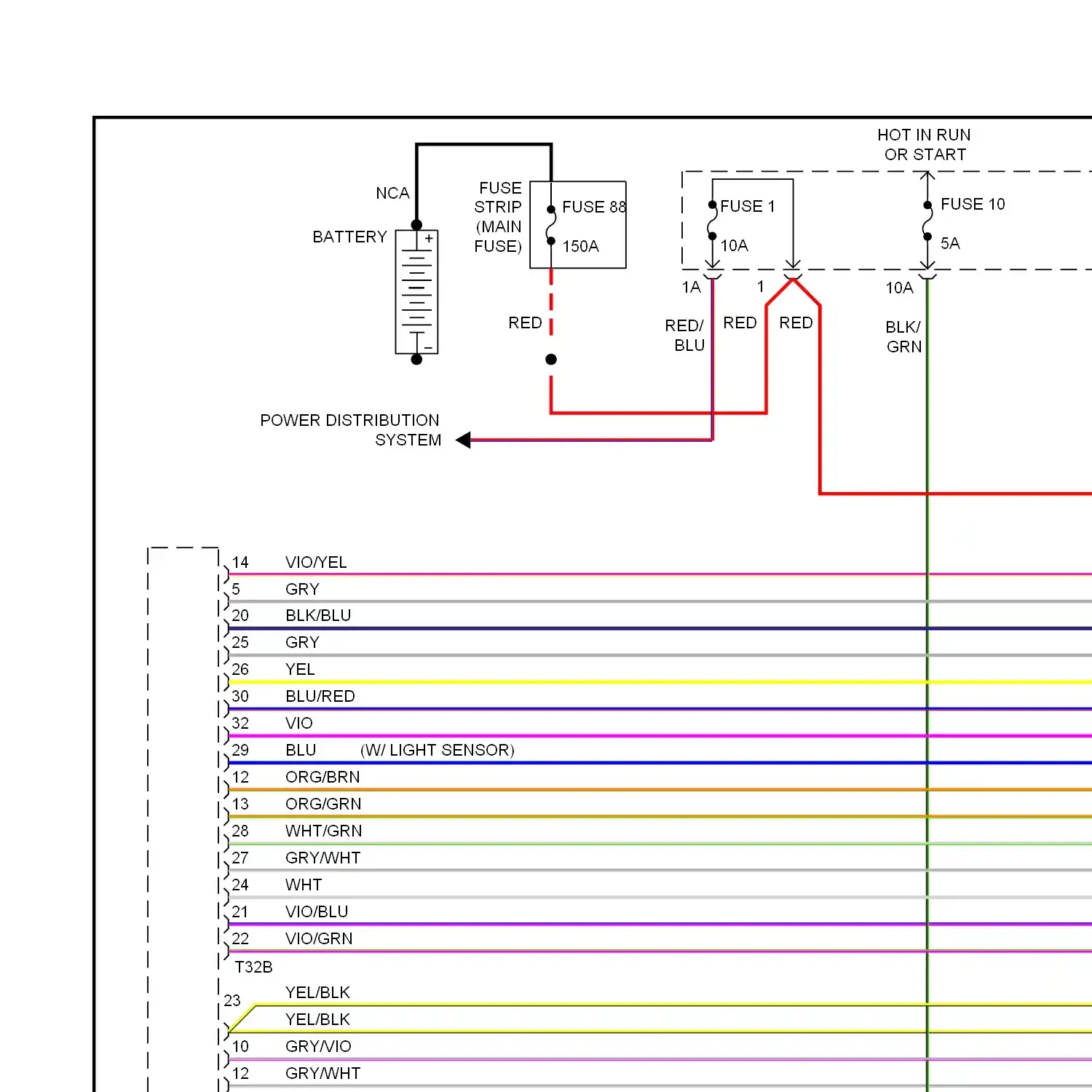Select the VIO wire label at pin 32

point(299,724)
